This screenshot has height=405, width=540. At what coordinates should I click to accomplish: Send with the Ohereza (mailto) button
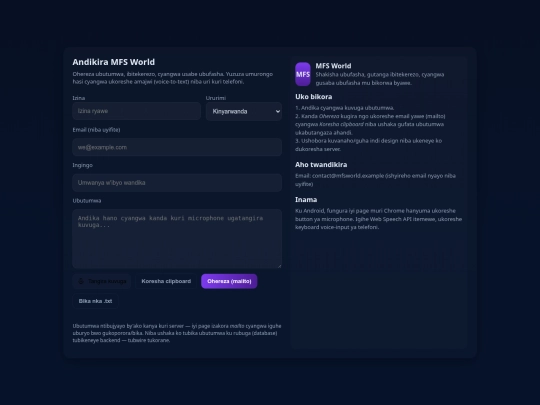pyautogui.click(x=229, y=281)
